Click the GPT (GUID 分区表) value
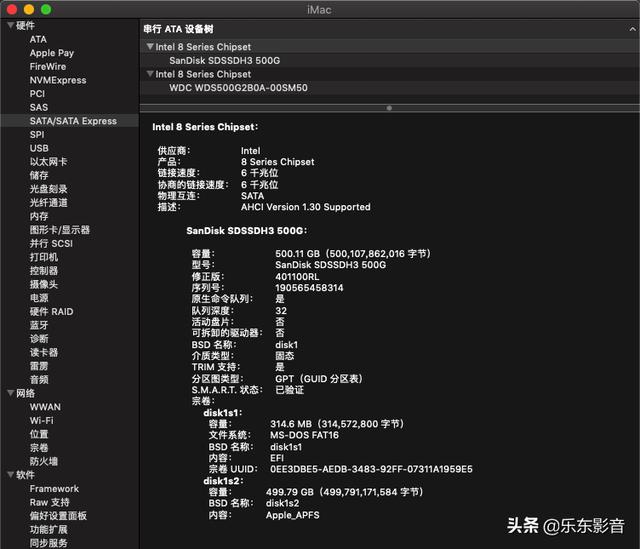The height and width of the screenshot is (549, 640). click(x=318, y=379)
